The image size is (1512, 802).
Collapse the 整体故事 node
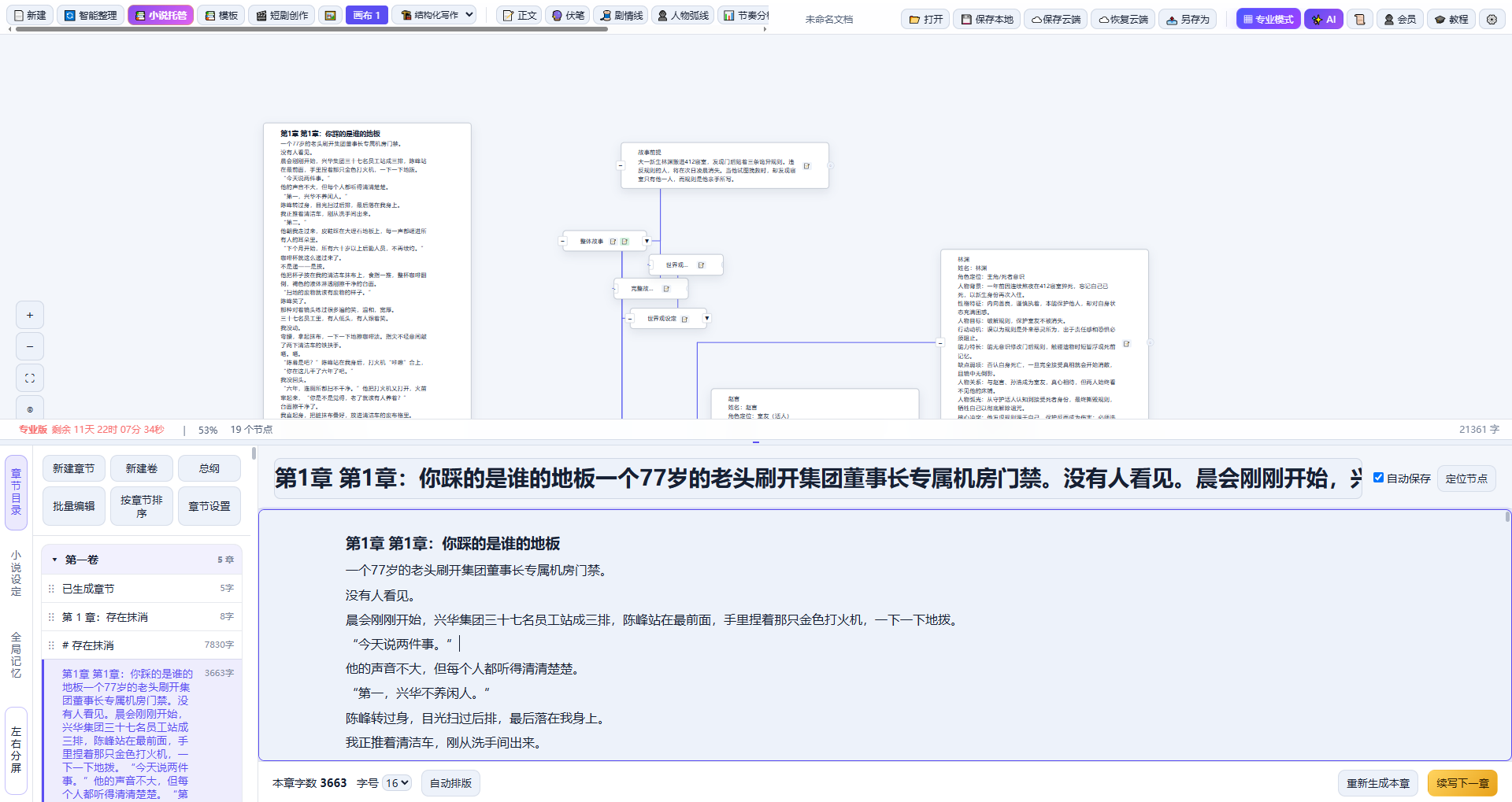[x=562, y=241]
